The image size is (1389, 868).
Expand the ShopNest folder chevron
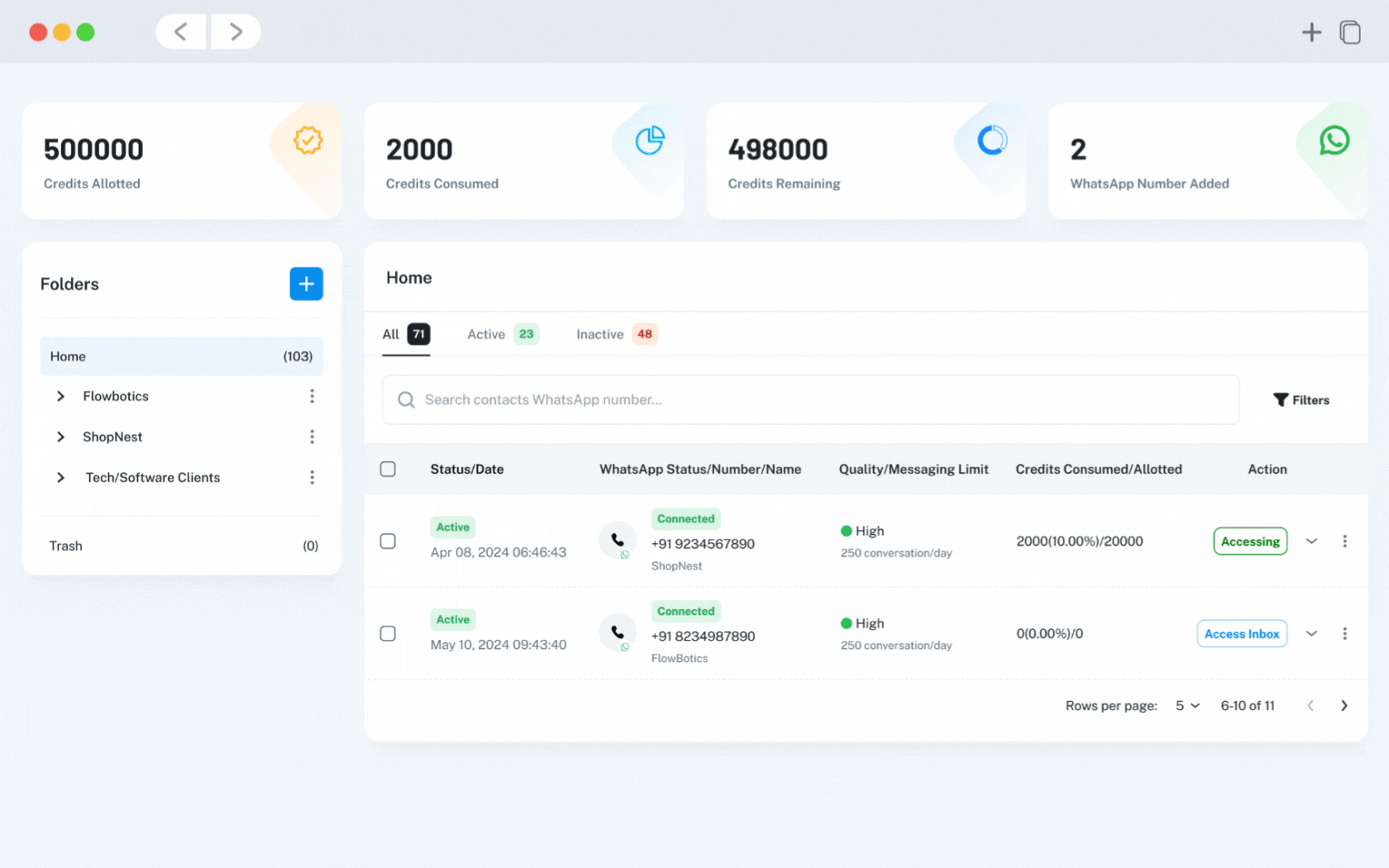[x=60, y=436]
